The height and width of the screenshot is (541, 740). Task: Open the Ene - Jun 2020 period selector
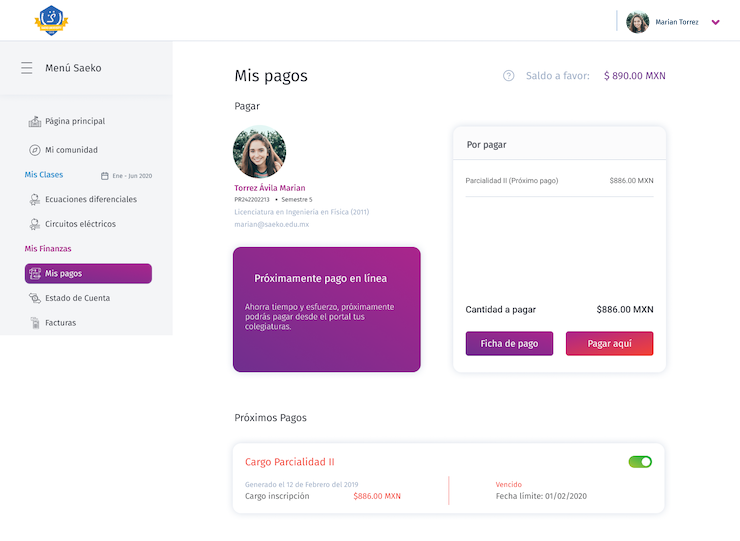click(x=126, y=176)
